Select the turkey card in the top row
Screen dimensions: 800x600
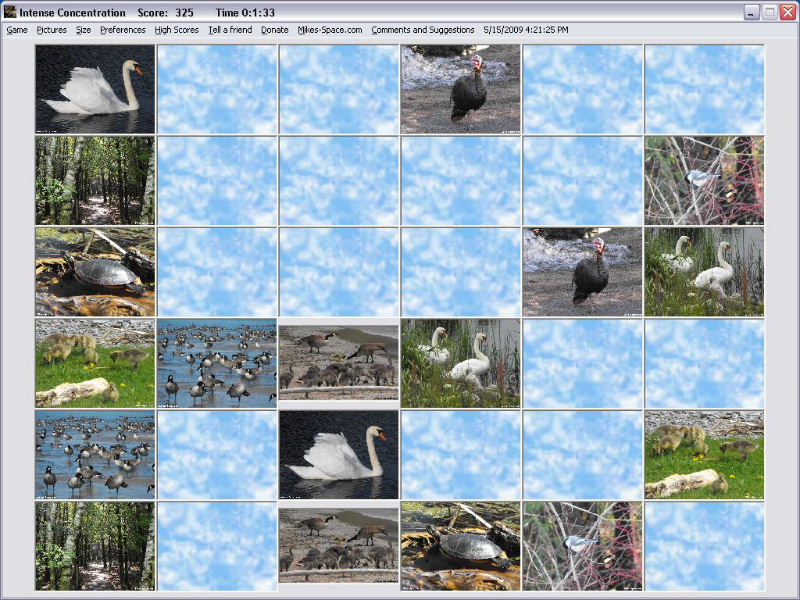(x=460, y=89)
